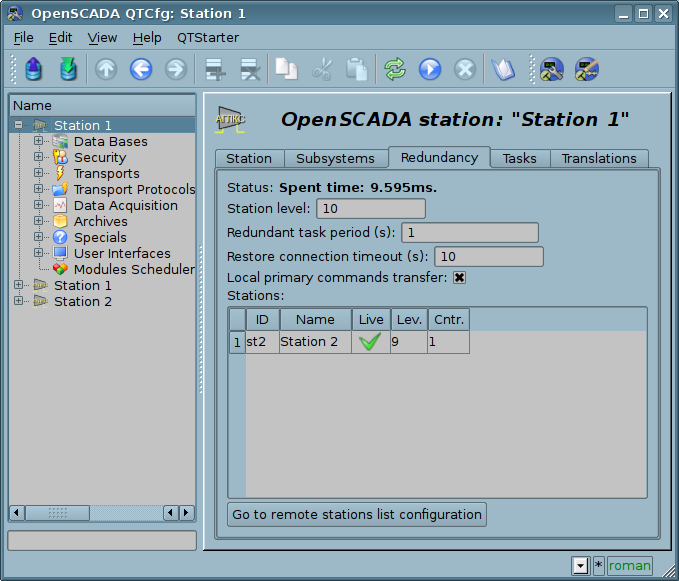The height and width of the screenshot is (581, 679).
Task: Click the tree scrollbar's left arrow at the far left
Action: 17,513
